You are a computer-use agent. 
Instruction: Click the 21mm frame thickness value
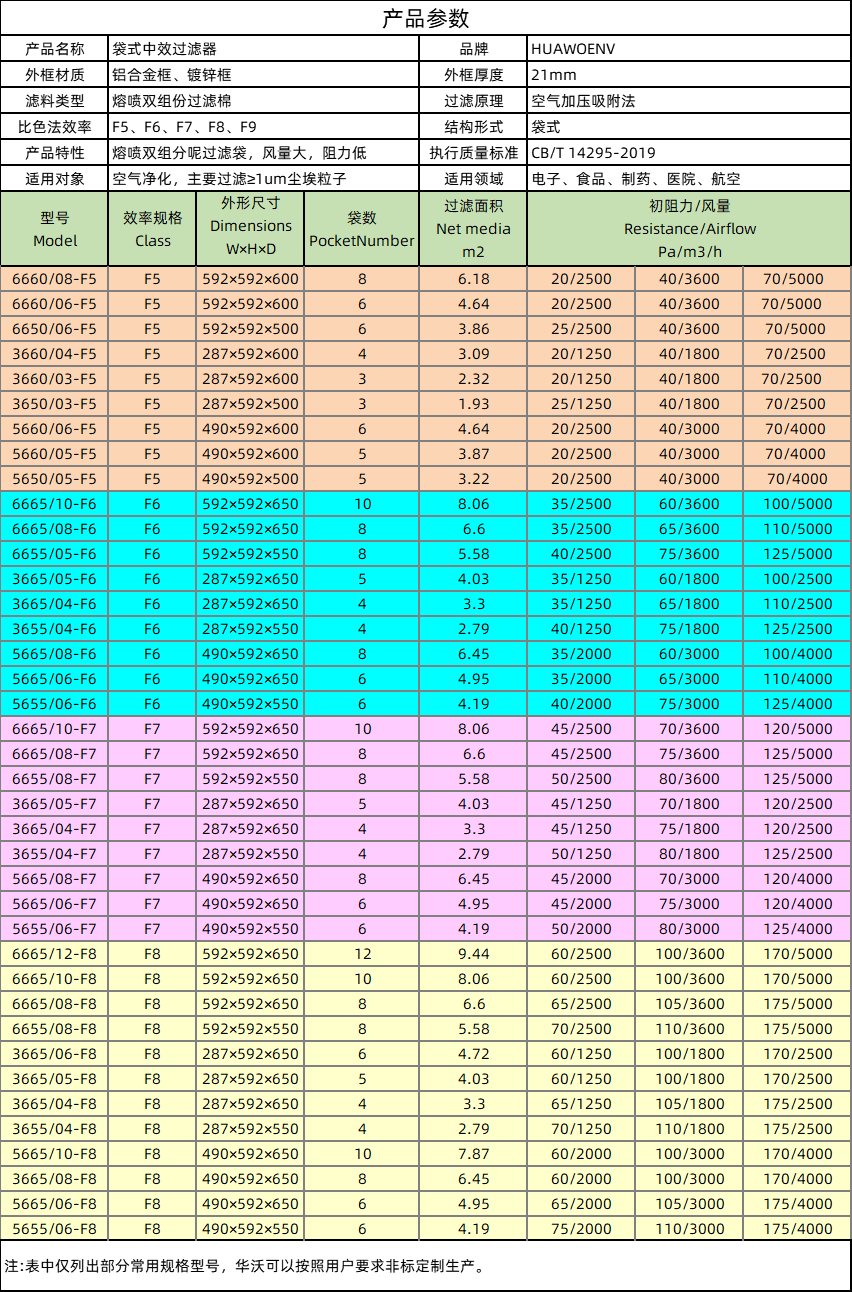pyautogui.click(x=553, y=75)
